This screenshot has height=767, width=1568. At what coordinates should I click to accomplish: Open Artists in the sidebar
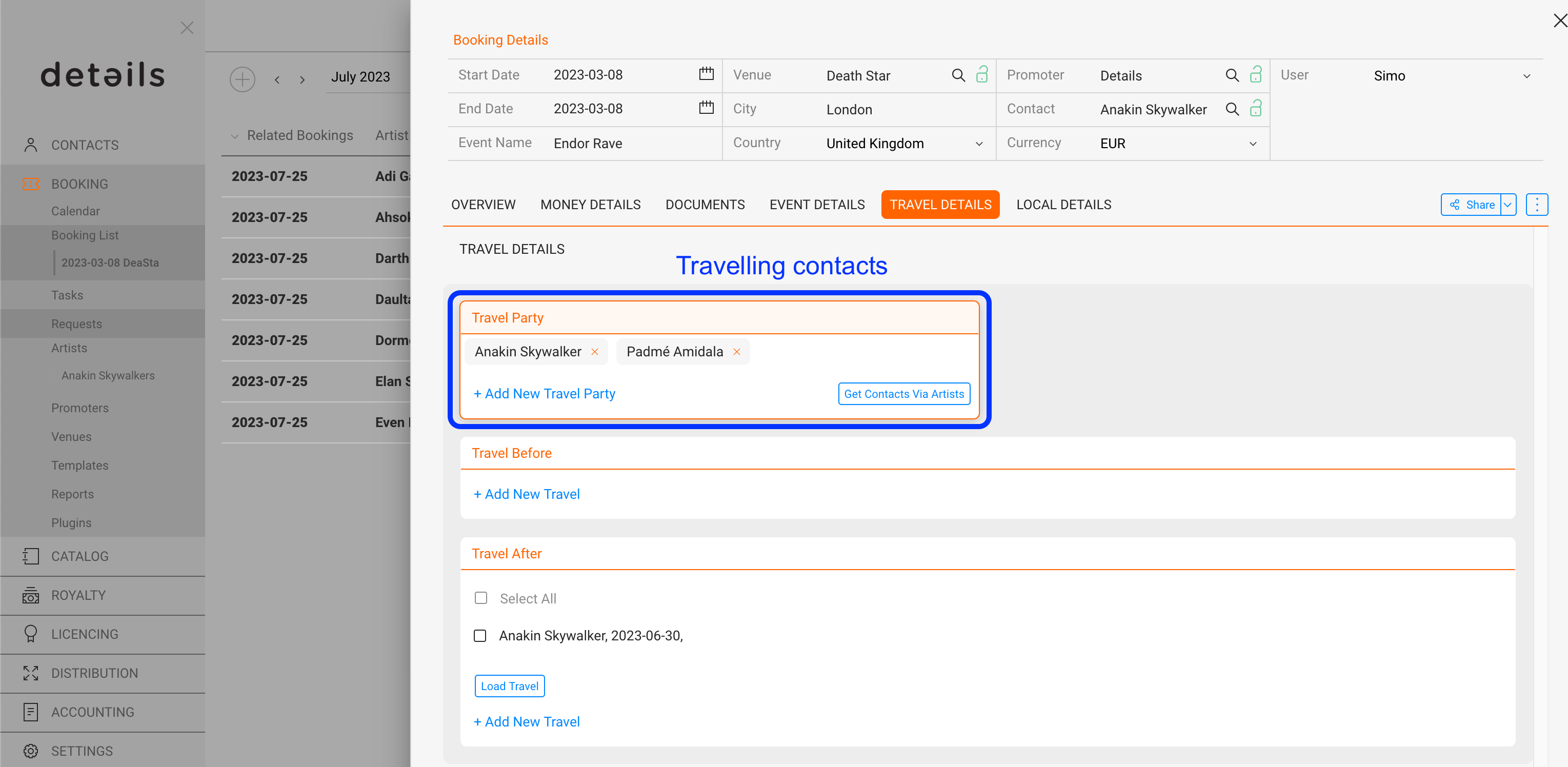point(69,348)
